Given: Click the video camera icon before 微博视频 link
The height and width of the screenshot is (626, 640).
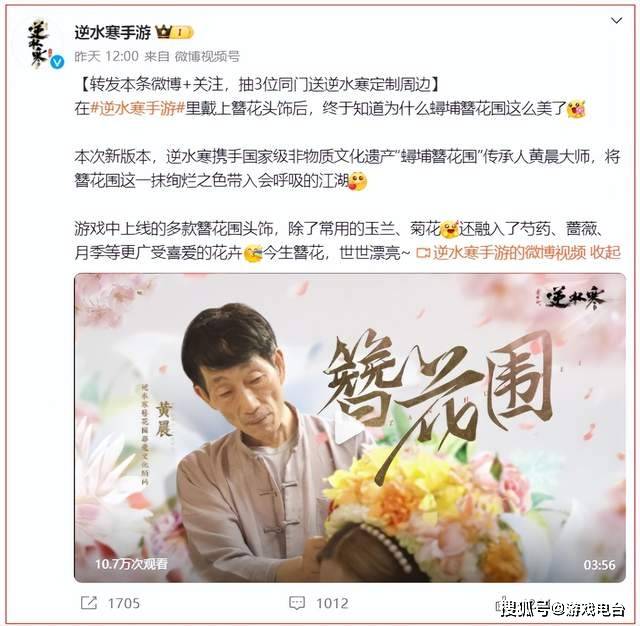Looking at the screenshot, I should tap(423, 253).
